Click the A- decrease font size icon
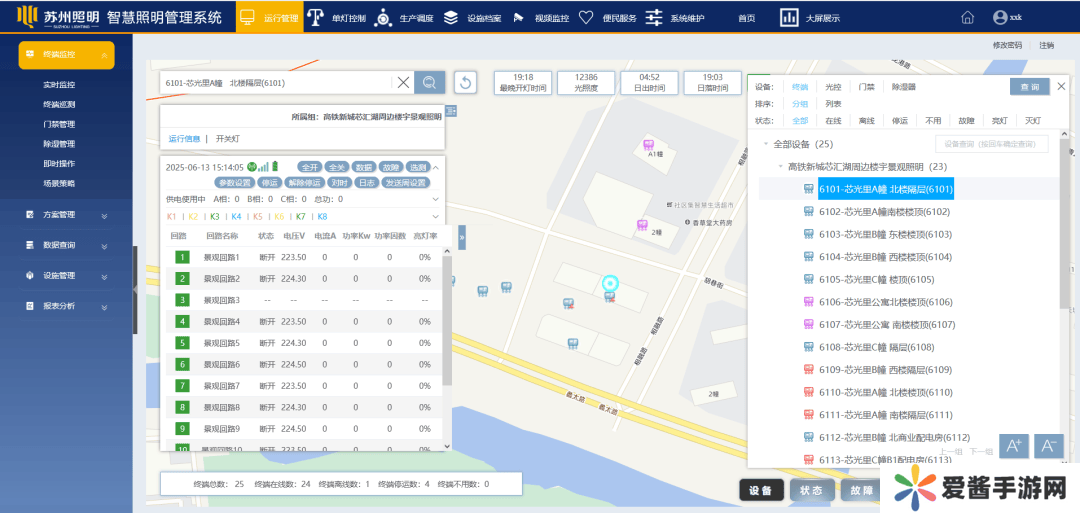The height and width of the screenshot is (513, 1080). click(x=1047, y=445)
